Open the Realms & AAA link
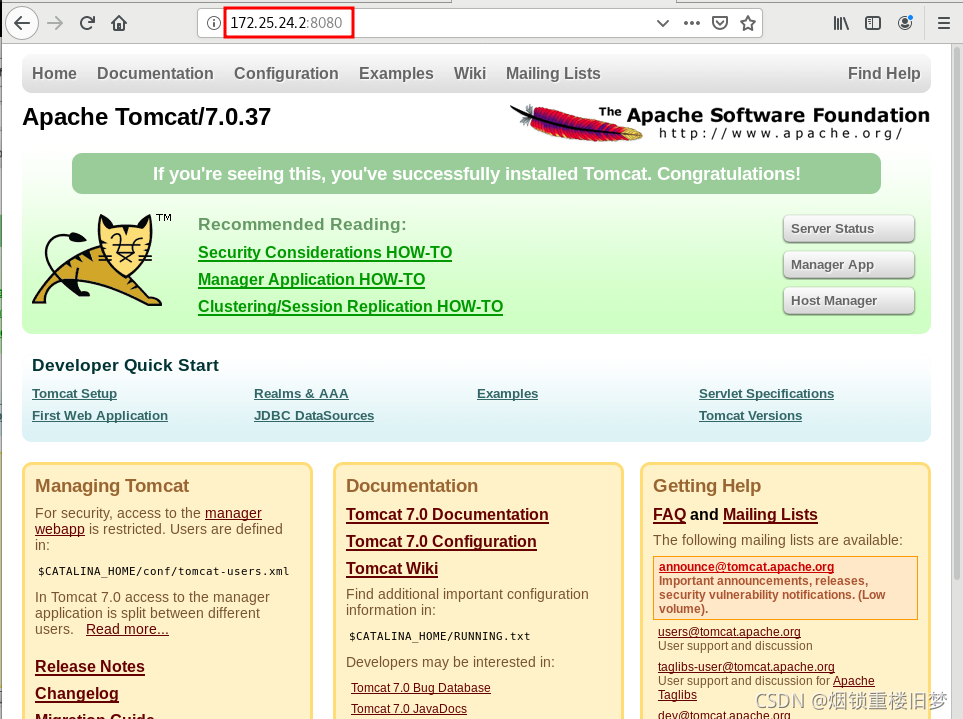This screenshot has width=963, height=719. click(301, 394)
